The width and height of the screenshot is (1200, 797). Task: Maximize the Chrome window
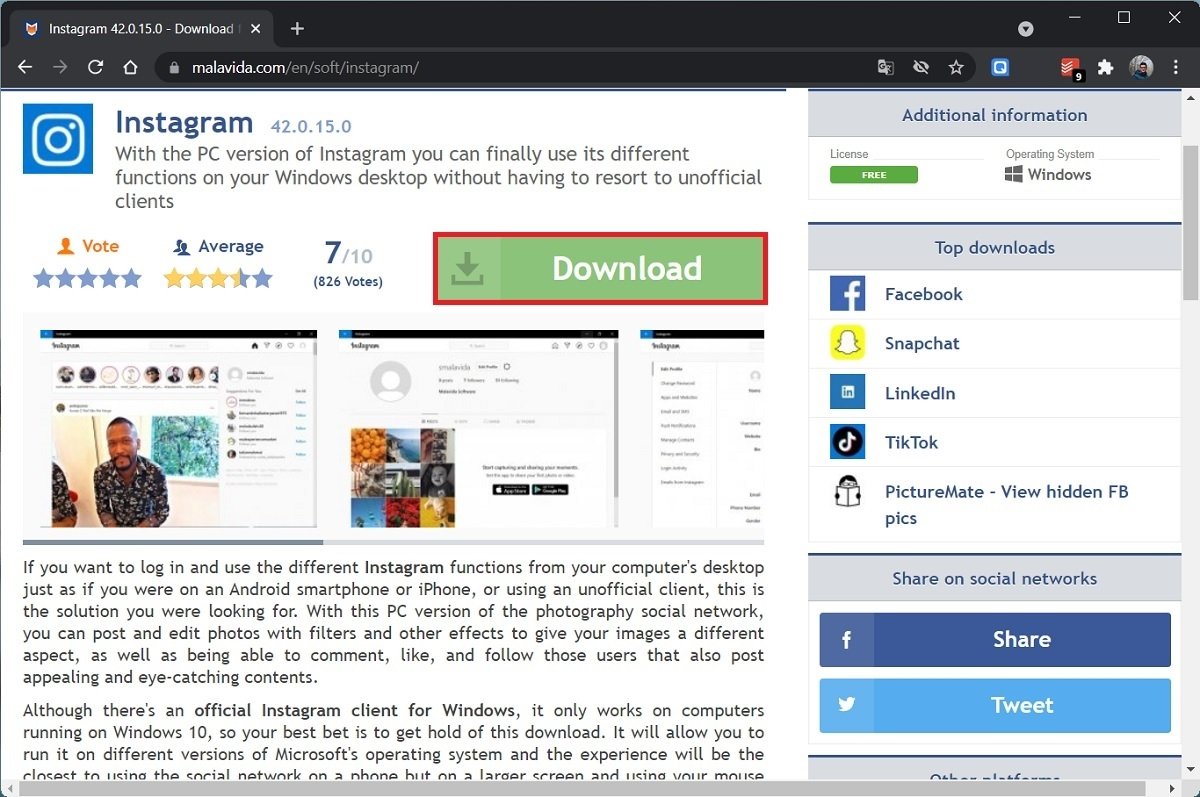coord(1123,18)
